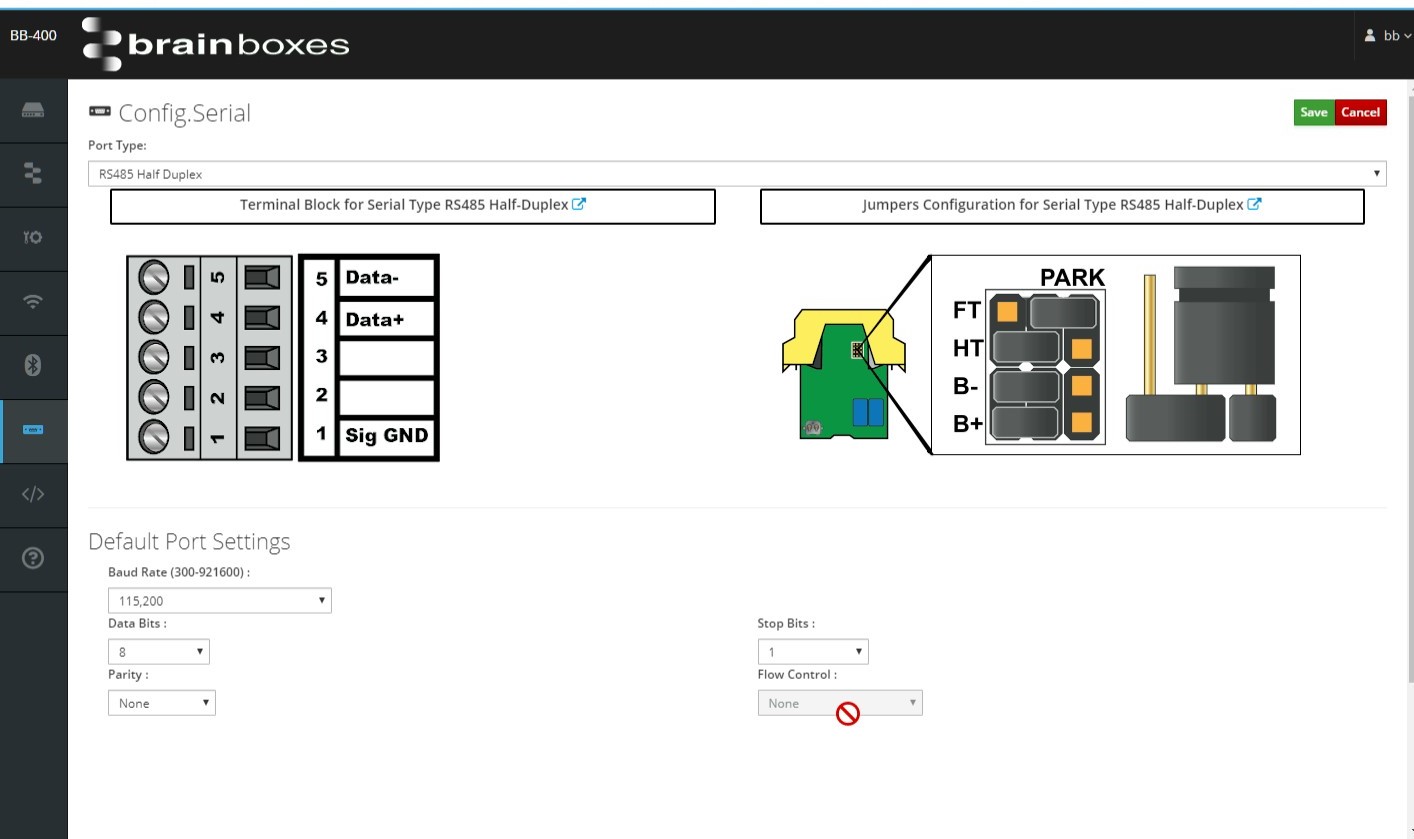Click the green Save button
Screen dimensions: 1414x839
(1313, 112)
